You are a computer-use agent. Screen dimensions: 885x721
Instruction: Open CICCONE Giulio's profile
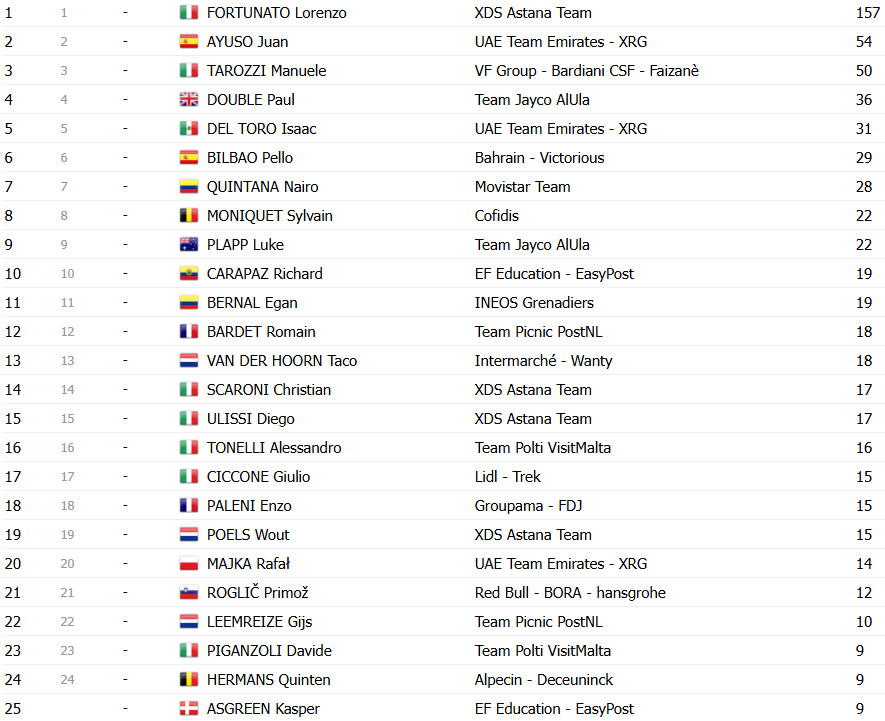pos(258,477)
